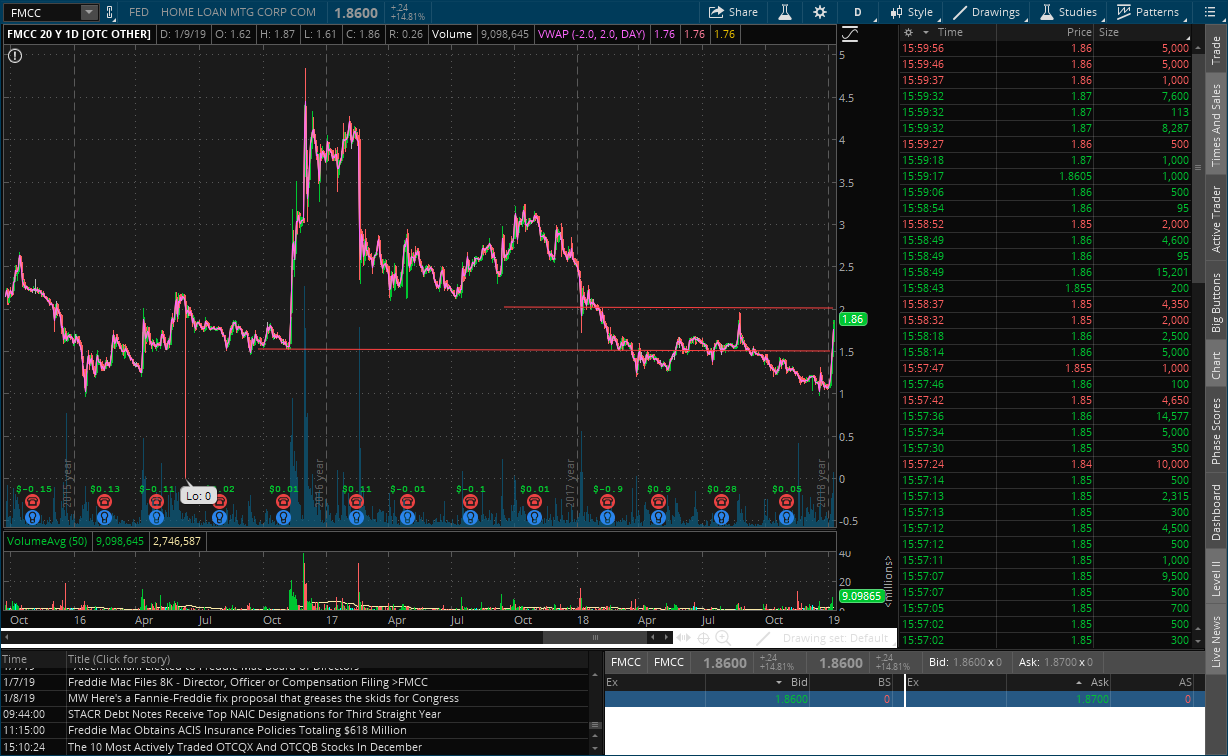1228x756 pixels.
Task: Open the FMCC symbol dropdown
Action: coord(88,12)
